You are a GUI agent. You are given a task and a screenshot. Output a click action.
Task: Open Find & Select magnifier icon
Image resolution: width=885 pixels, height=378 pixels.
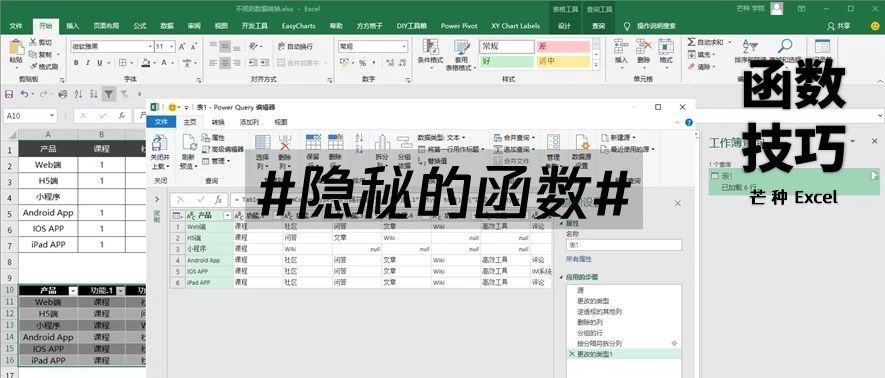785,46
